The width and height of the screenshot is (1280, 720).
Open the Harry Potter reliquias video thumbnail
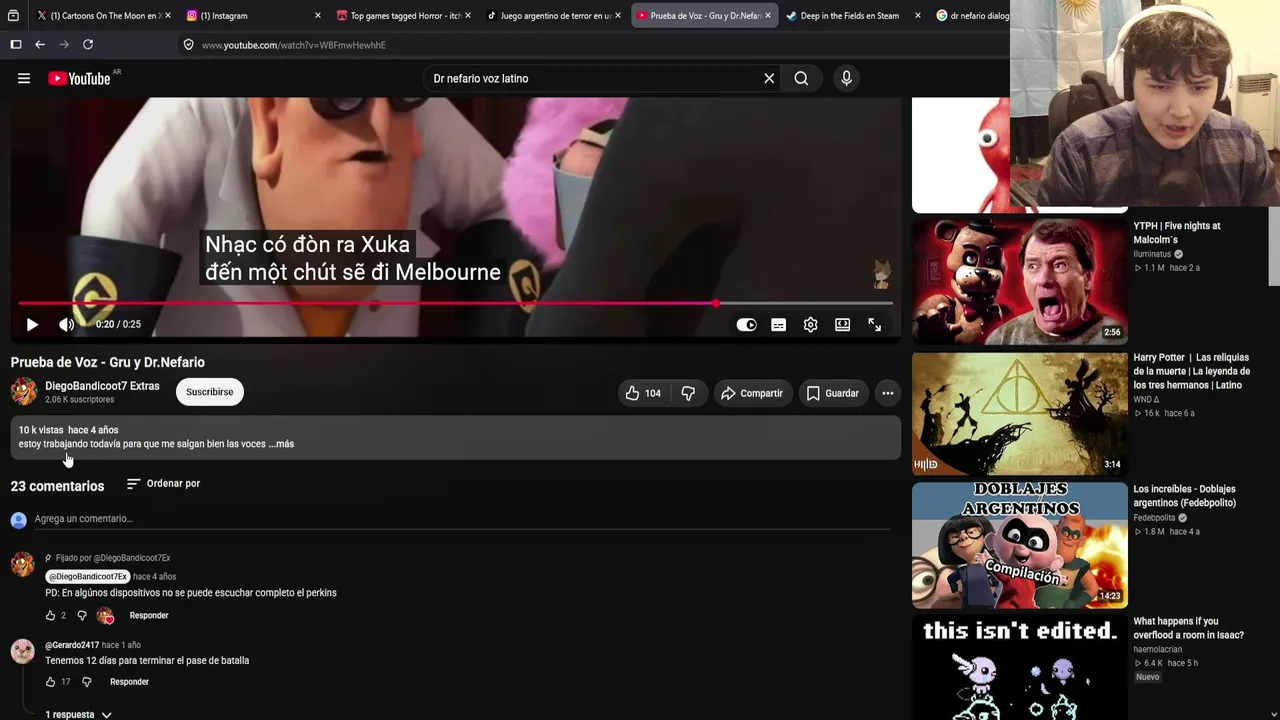coord(1020,414)
